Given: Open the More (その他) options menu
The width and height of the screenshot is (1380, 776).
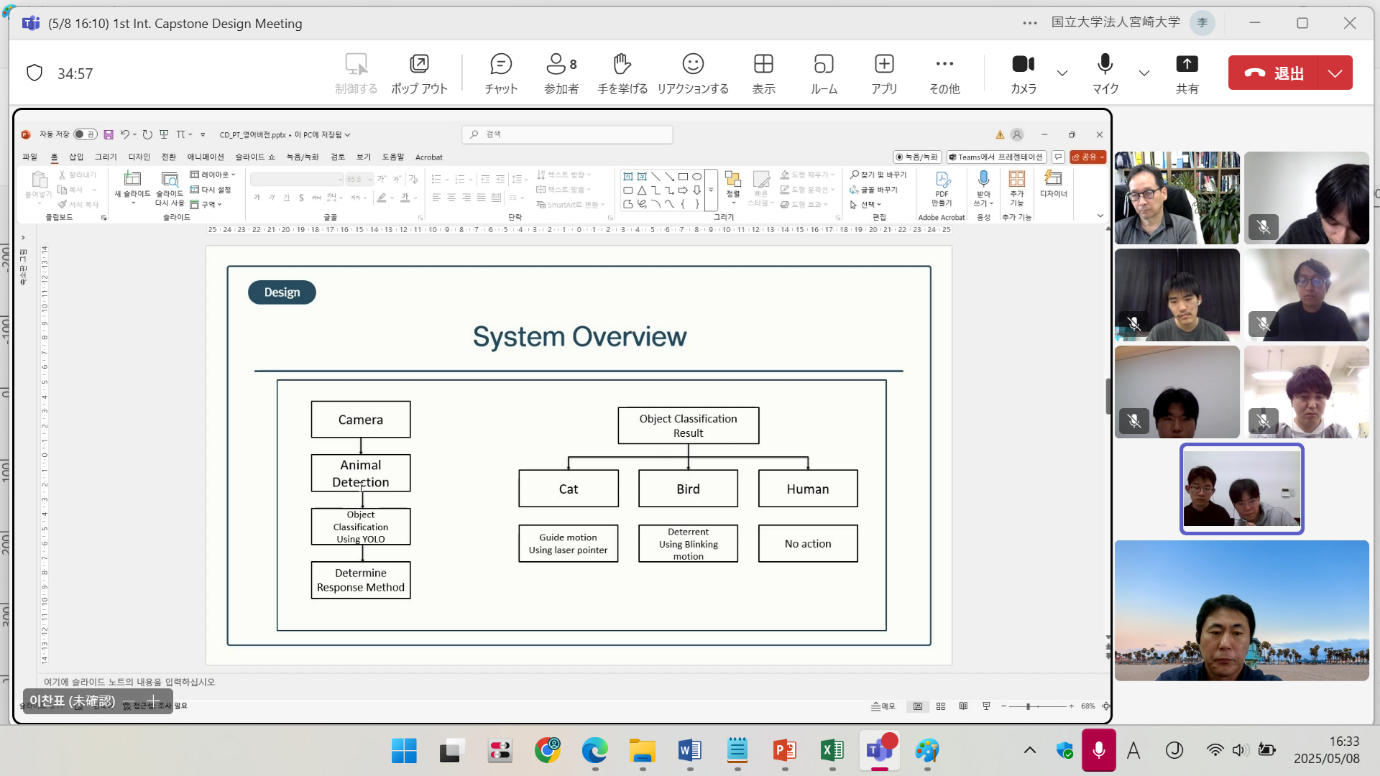Looking at the screenshot, I should point(944,73).
